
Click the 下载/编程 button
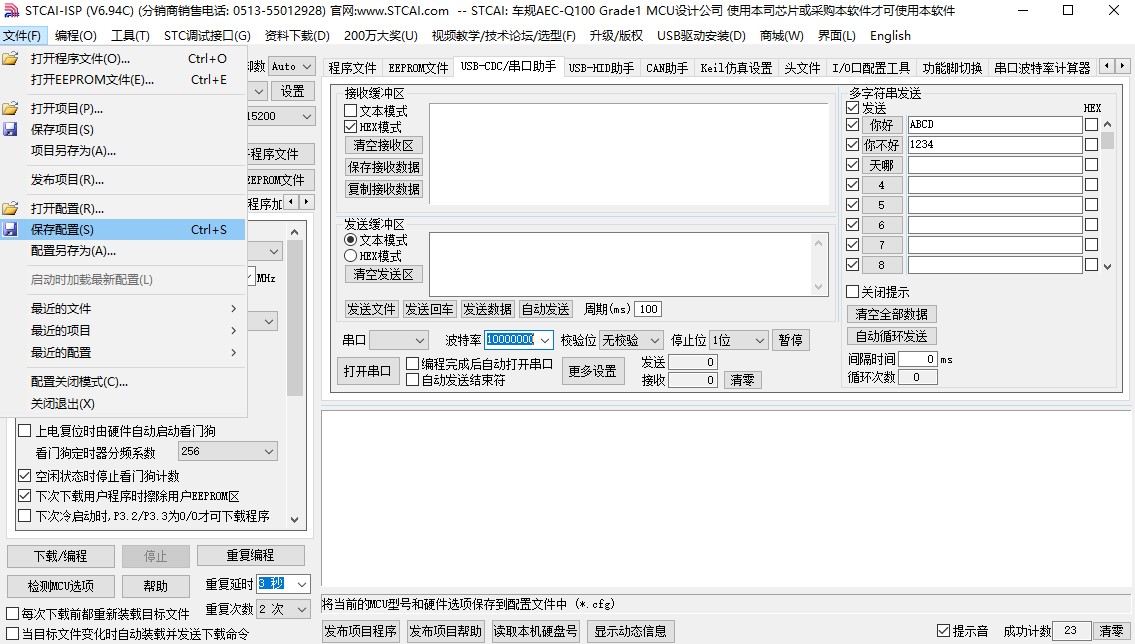coord(61,556)
